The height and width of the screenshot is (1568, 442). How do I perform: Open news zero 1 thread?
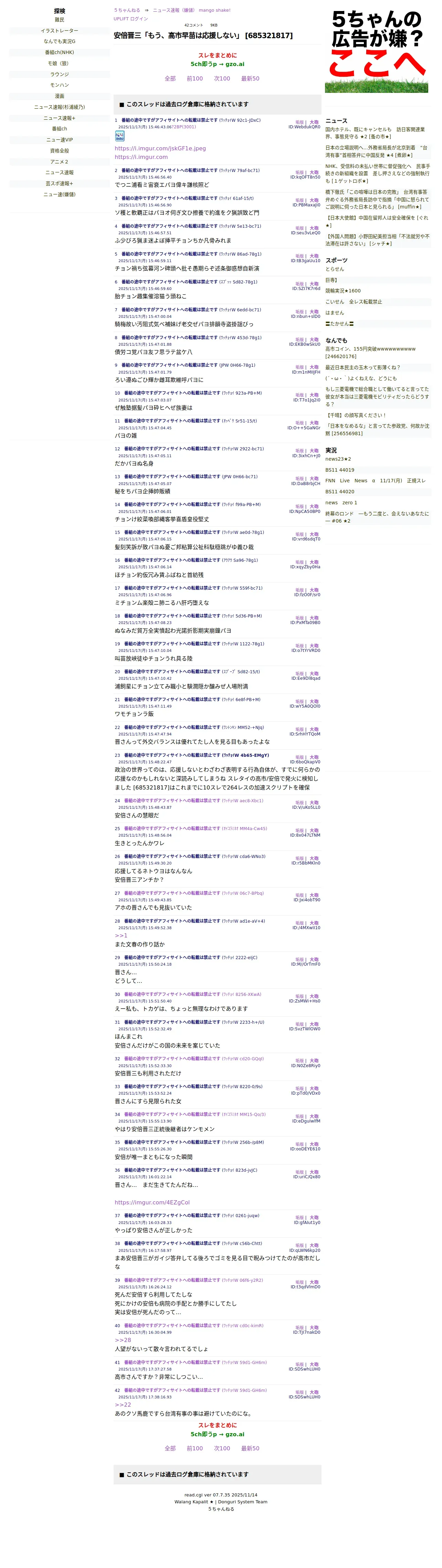(341, 503)
